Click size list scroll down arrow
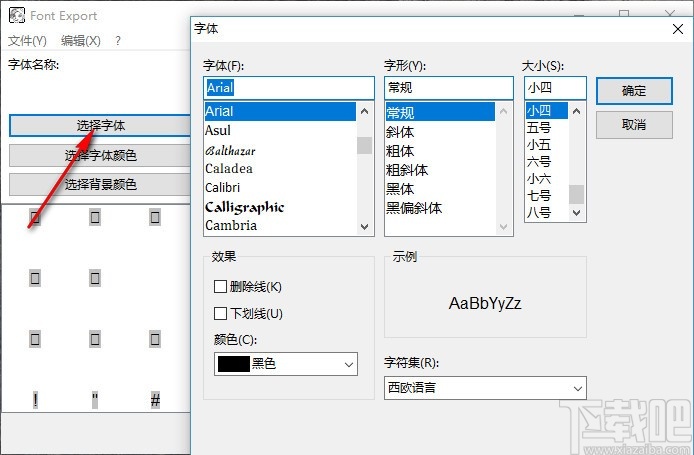Image resolution: width=694 pixels, height=455 pixels. coord(576,212)
